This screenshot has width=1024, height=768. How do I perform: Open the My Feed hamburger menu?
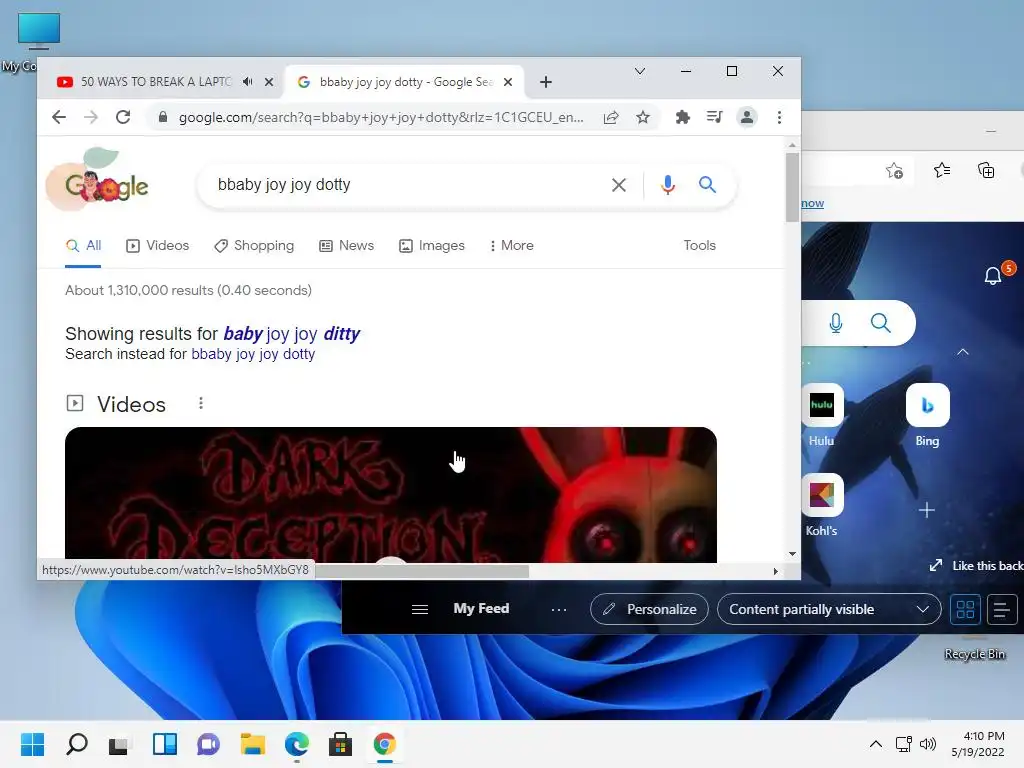(420, 609)
